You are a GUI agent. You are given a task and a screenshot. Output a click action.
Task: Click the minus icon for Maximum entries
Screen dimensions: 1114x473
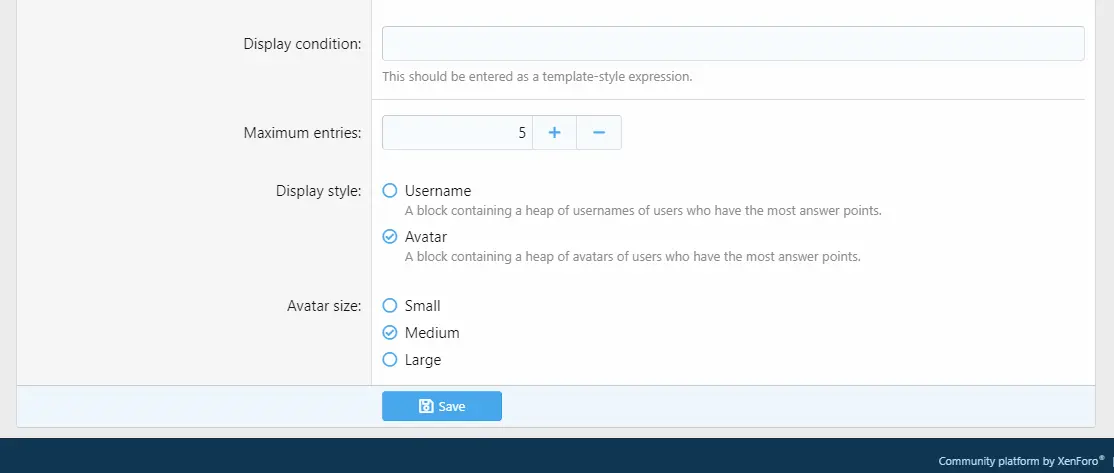[599, 133]
